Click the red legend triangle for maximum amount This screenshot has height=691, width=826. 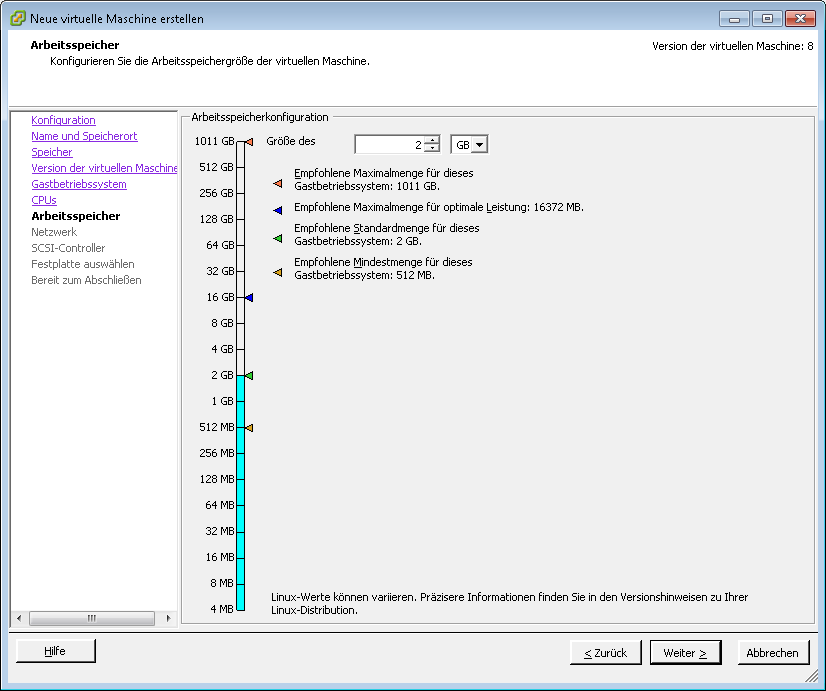click(x=278, y=183)
